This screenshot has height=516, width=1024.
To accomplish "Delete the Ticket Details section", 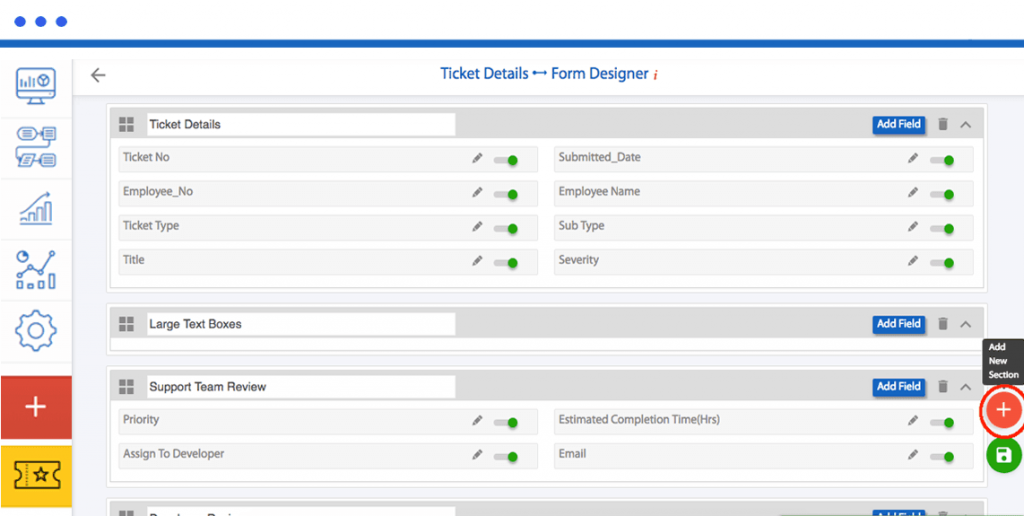I will tap(942, 125).
